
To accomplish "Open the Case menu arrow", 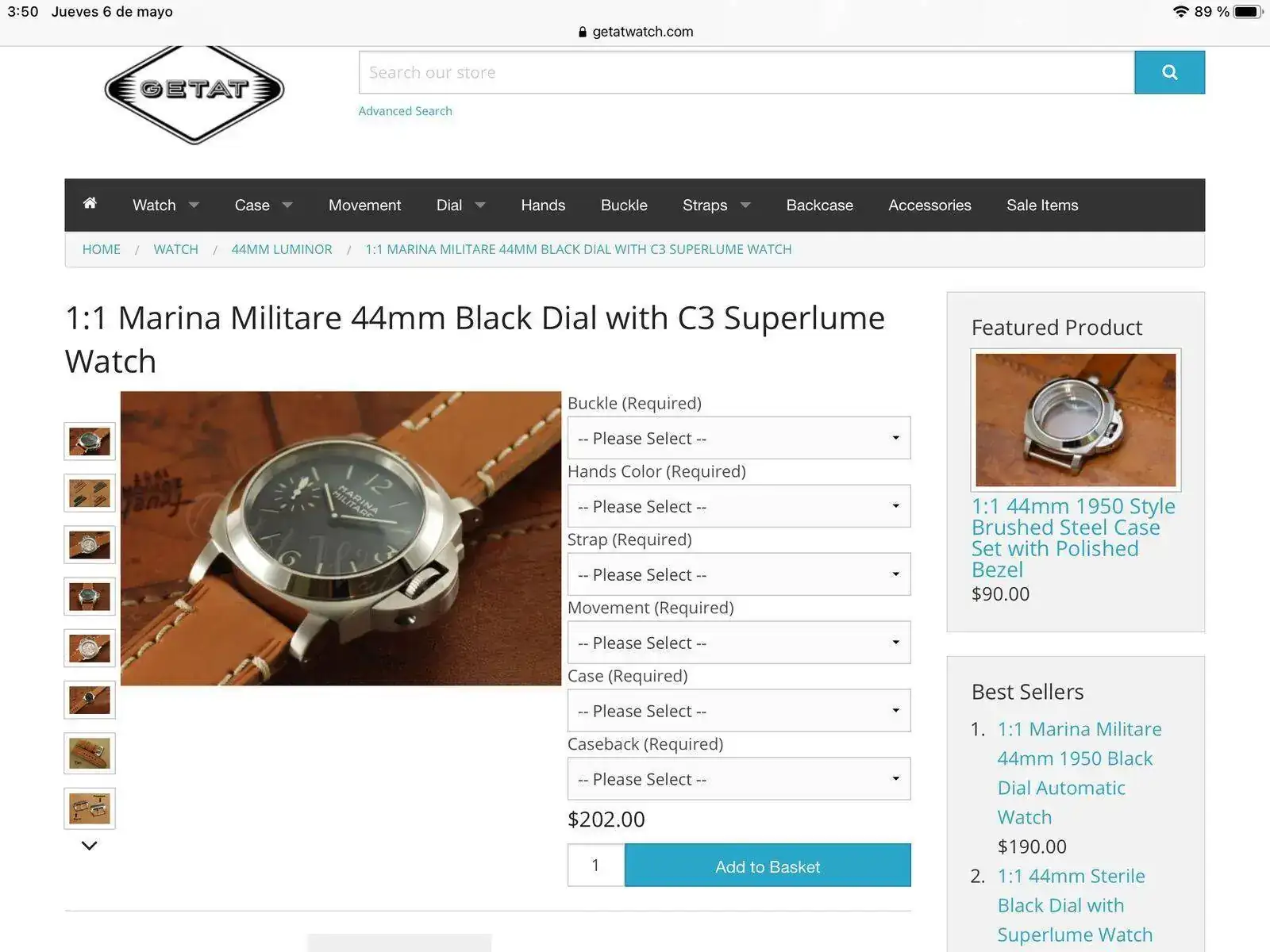I will tap(287, 205).
